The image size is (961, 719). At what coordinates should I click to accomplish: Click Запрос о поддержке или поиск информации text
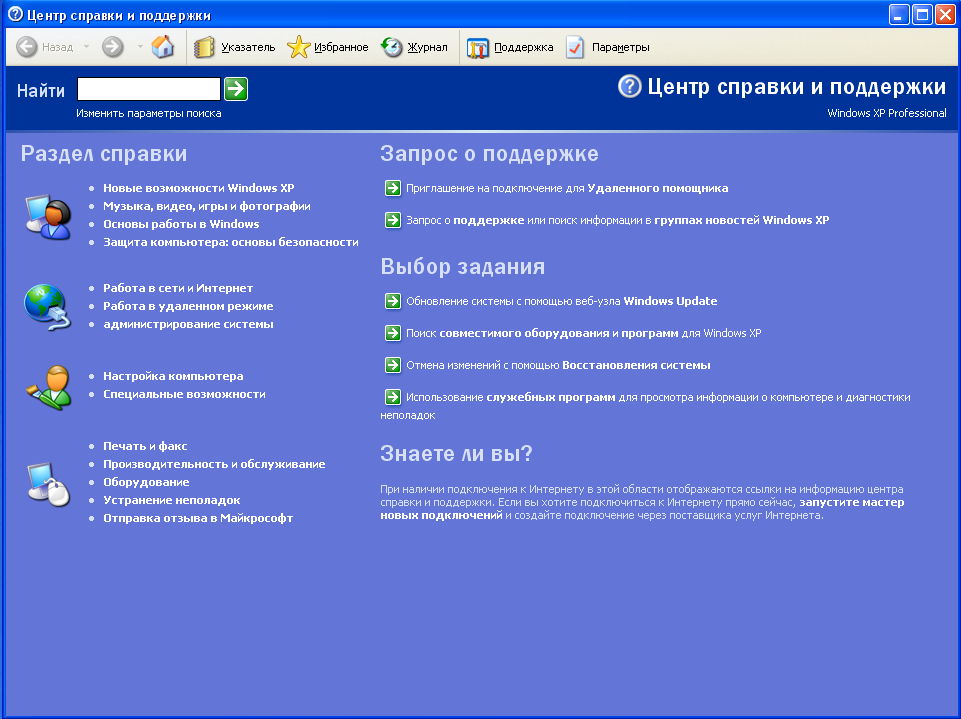pos(617,220)
